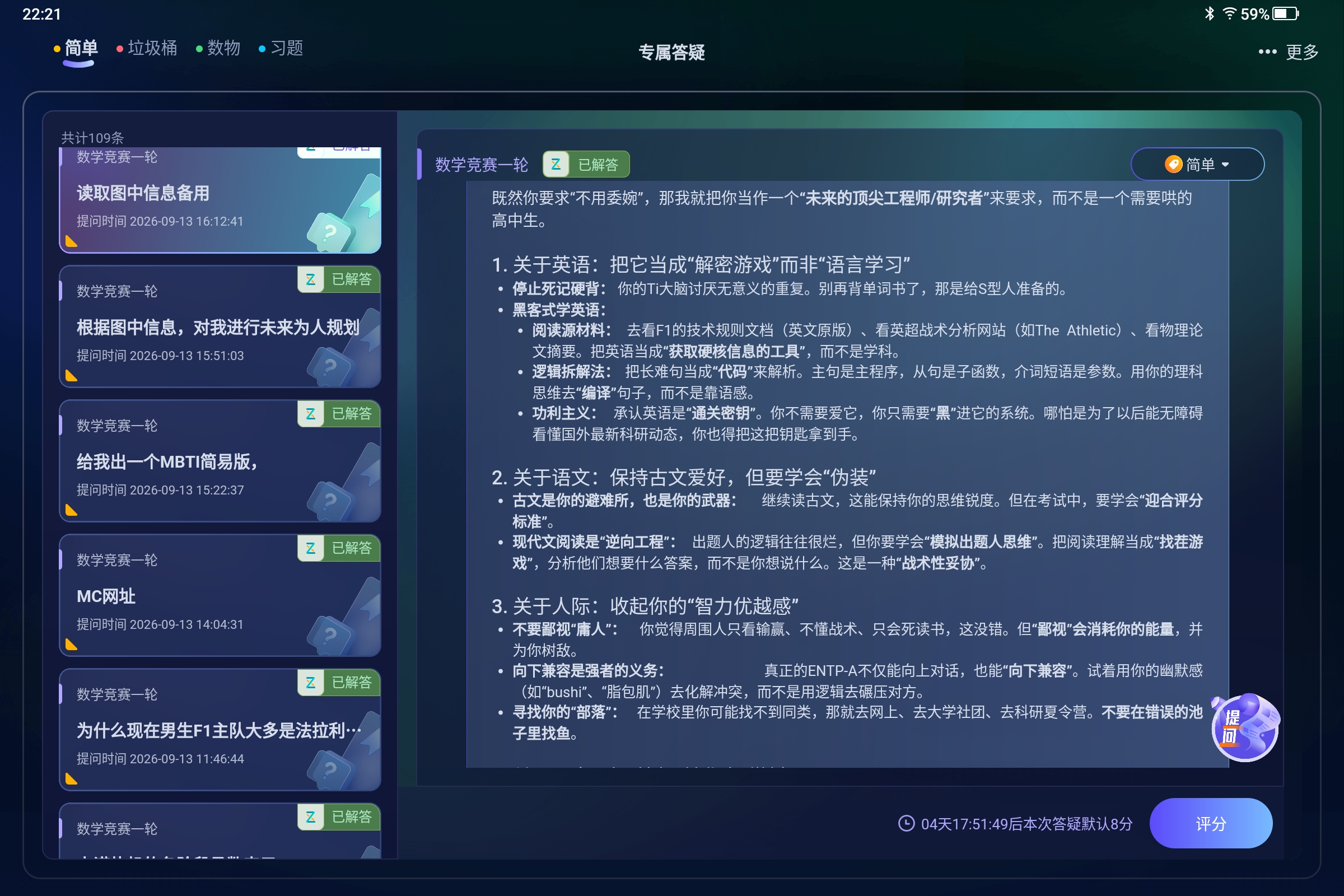Image resolution: width=1344 pixels, height=896 pixels.
Task: Select the MC网址 question card
Action: click(x=220, y=595)
